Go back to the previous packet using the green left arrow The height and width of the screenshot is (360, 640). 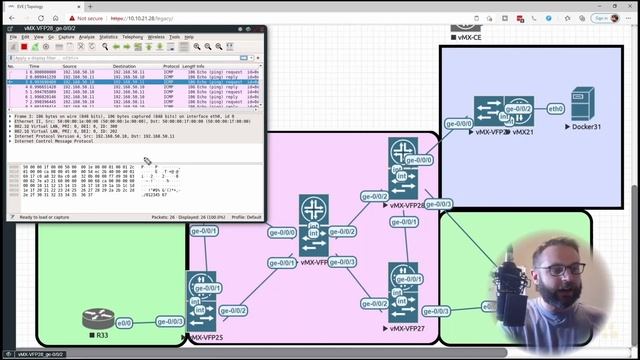tap(116, 47)
